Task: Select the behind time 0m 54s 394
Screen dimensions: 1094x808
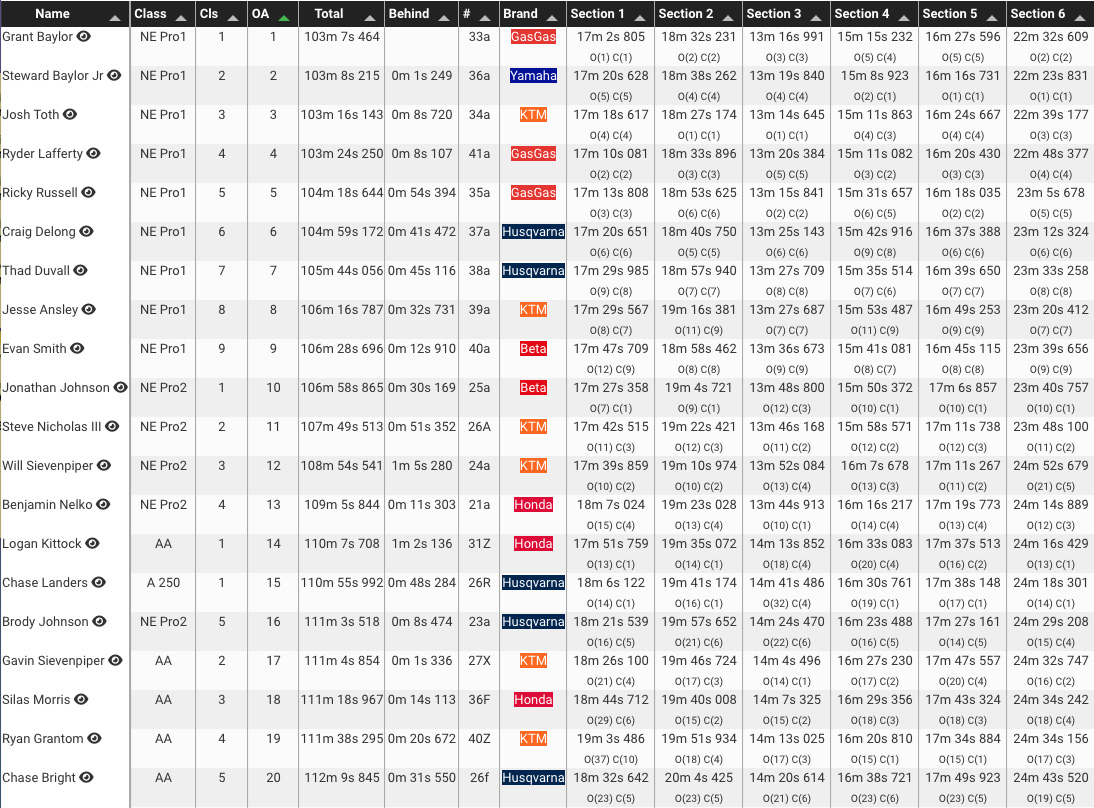Action: click(421, 193)
